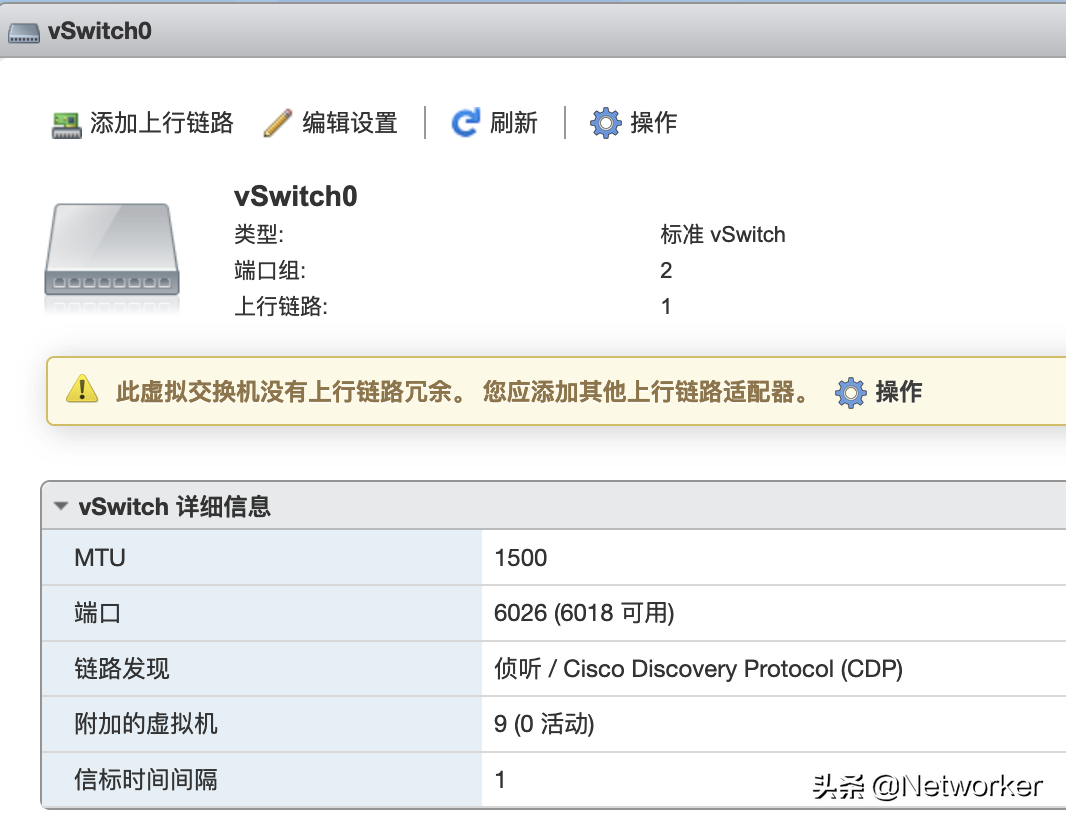
Task: Click the blue refresh arrow icon
Action: click(466, 123)
